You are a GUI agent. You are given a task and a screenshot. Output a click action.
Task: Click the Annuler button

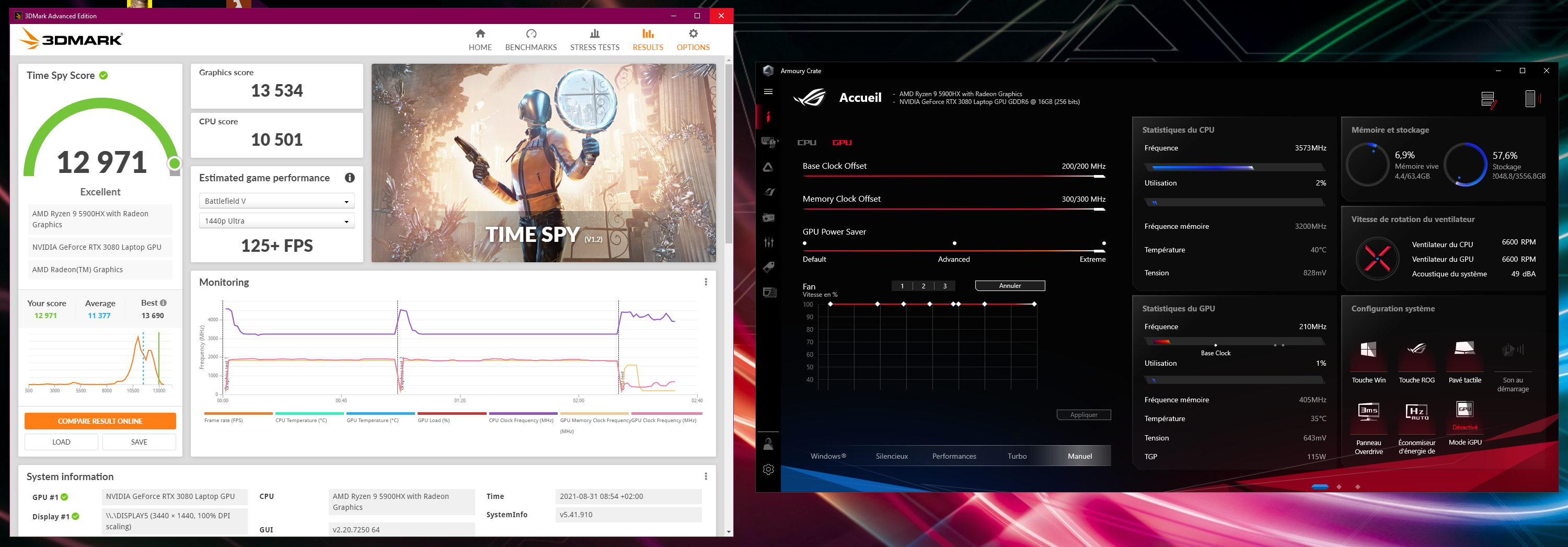click(x=1010, y=286)
